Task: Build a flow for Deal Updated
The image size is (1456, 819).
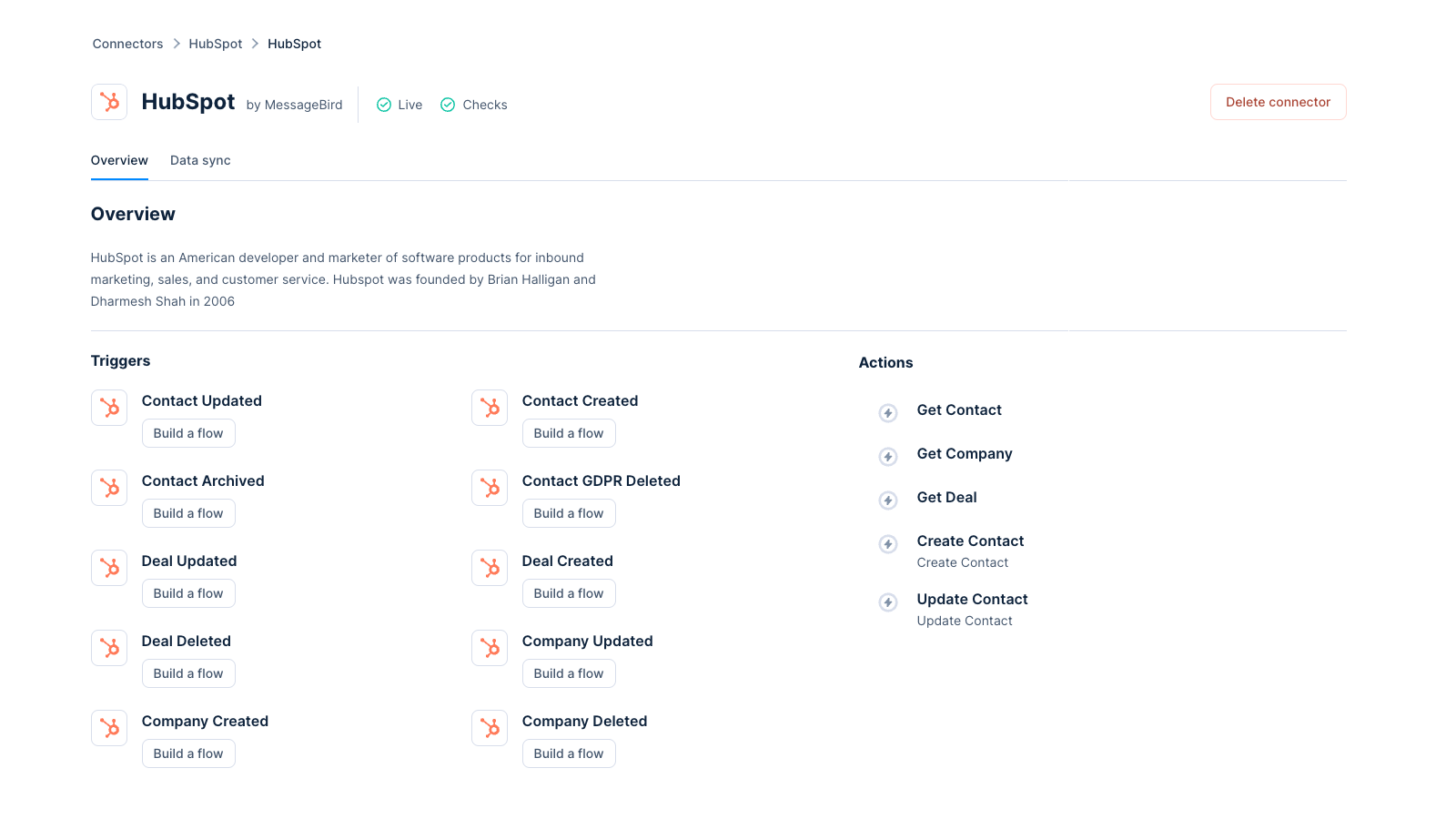Action: point(188,593)
